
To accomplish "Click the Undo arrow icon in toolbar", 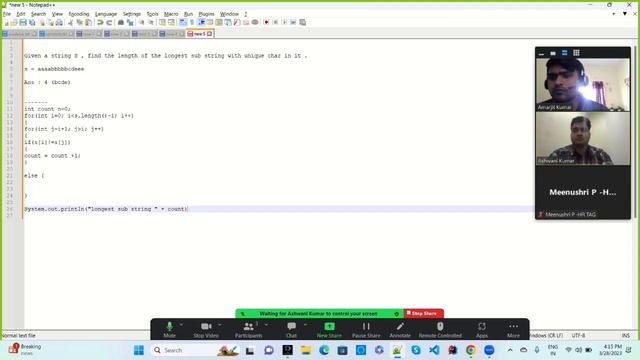I will [100, 22].
